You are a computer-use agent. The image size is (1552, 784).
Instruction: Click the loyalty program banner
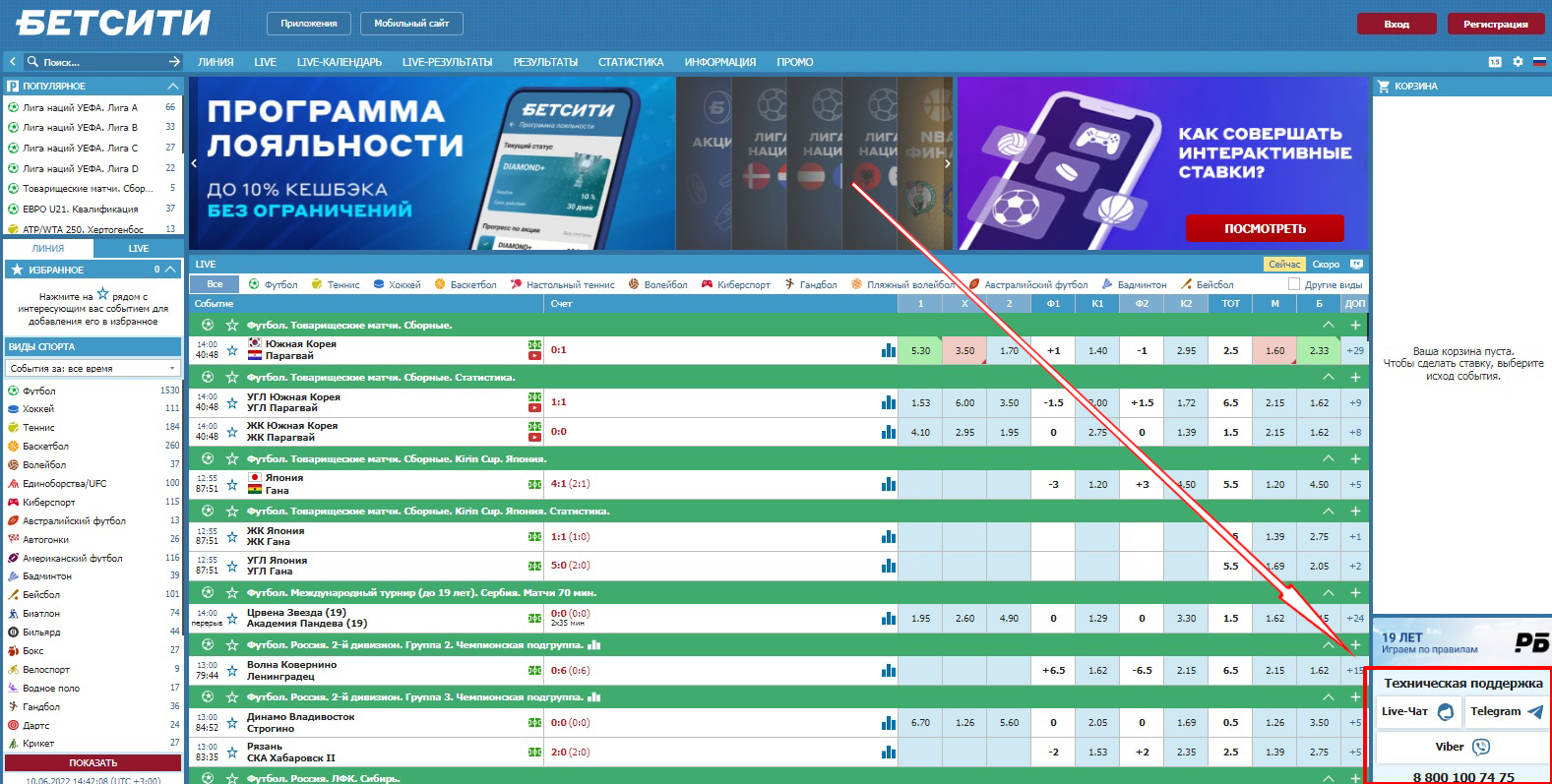click(432, 163)
